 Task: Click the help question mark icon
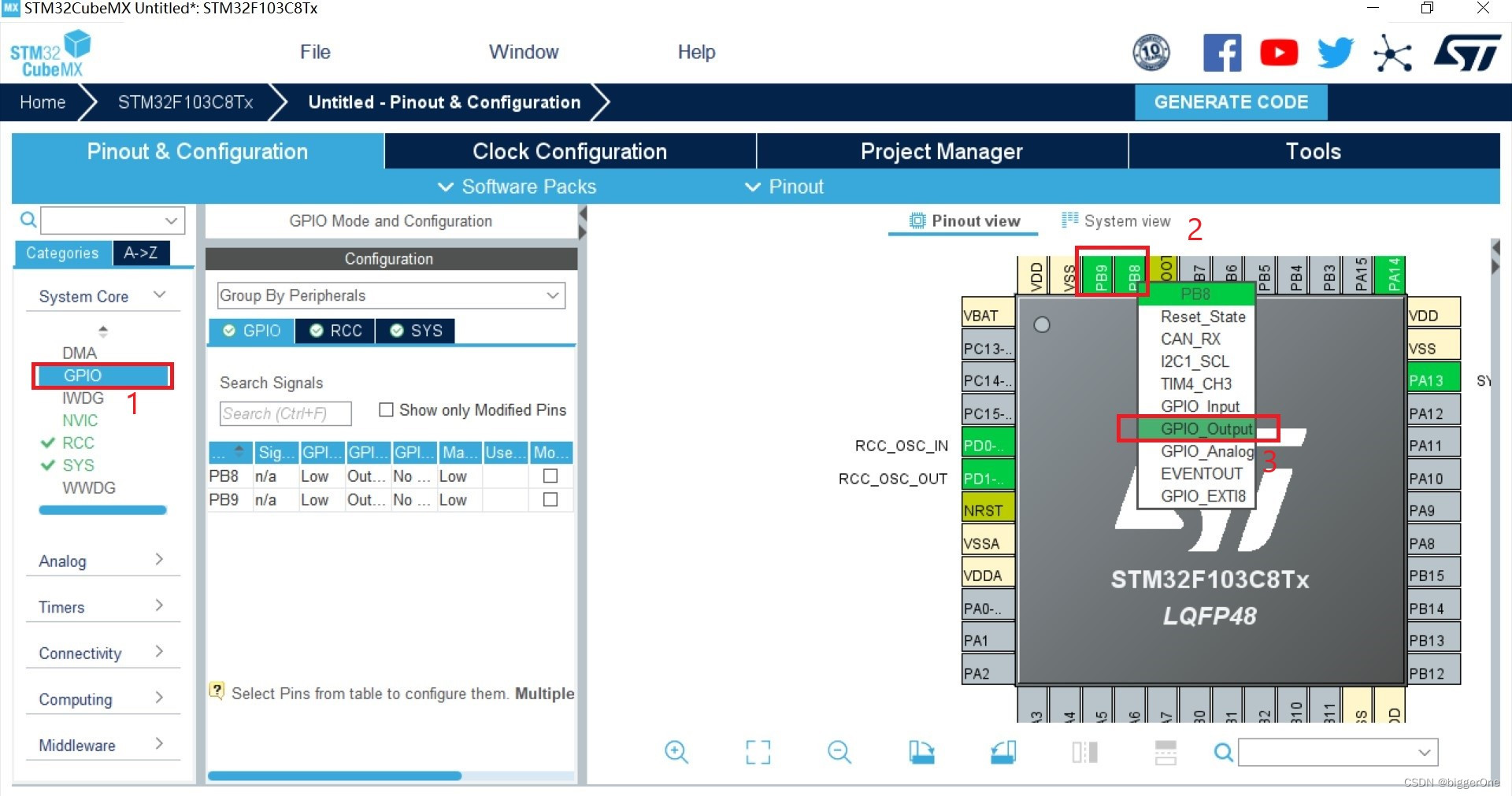click(217, 690)
